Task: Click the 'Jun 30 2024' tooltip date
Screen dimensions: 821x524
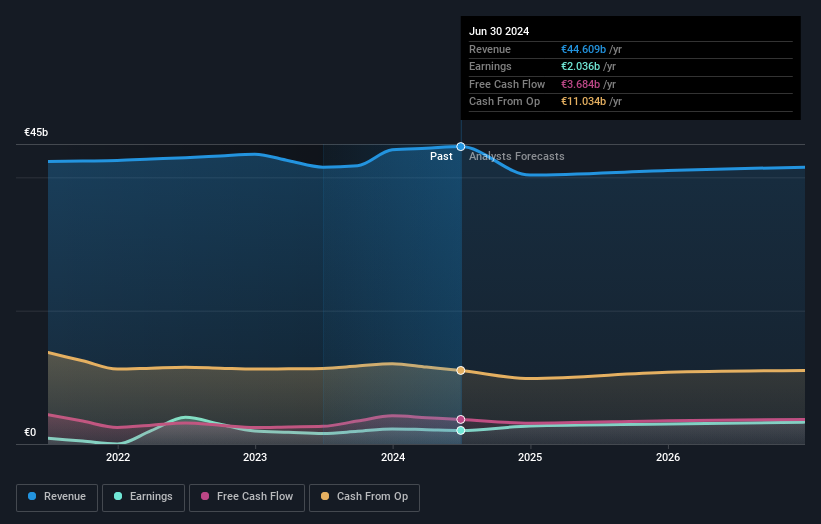Action: 499,31
